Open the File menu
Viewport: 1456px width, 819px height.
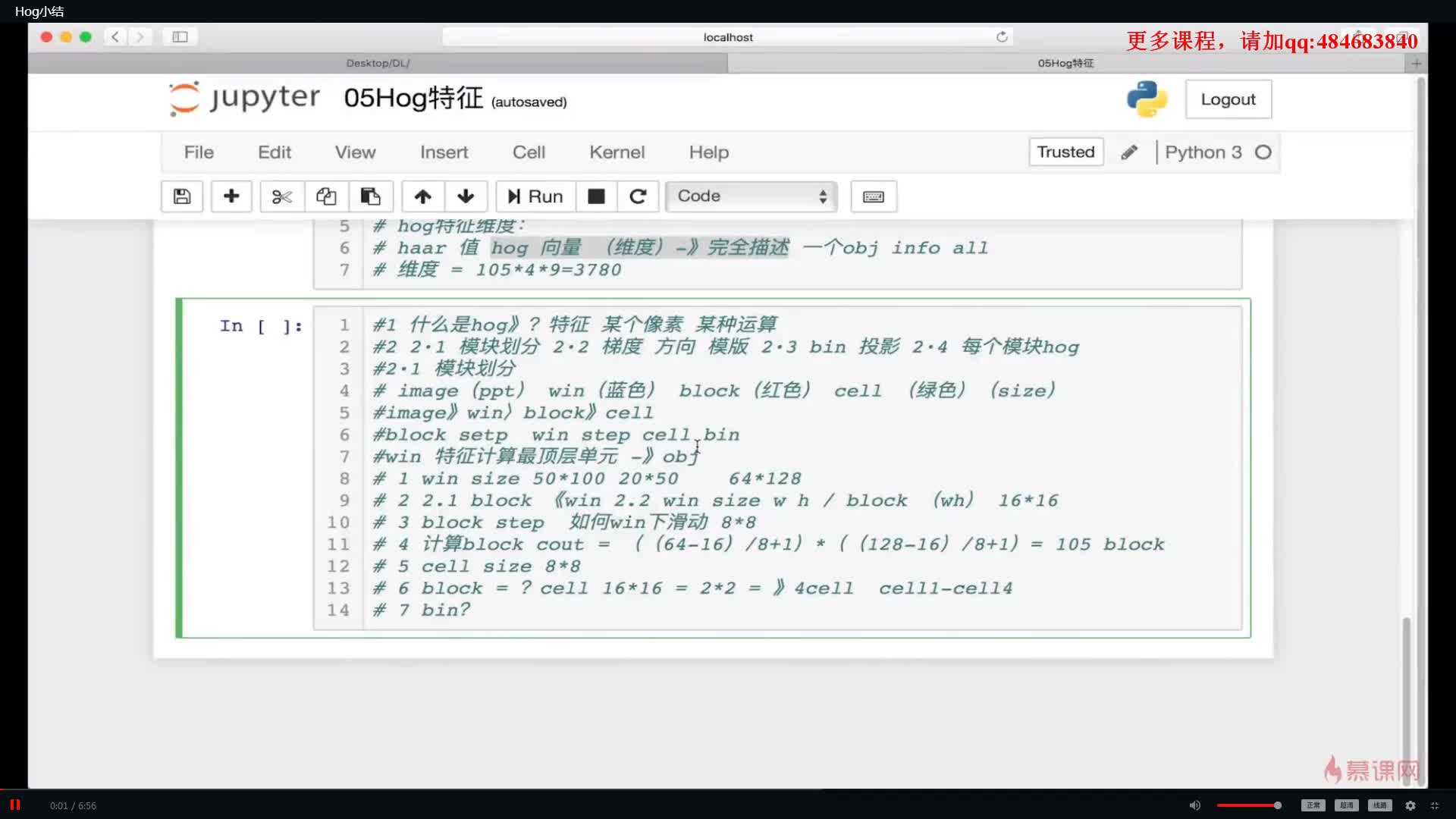(199, 152)
